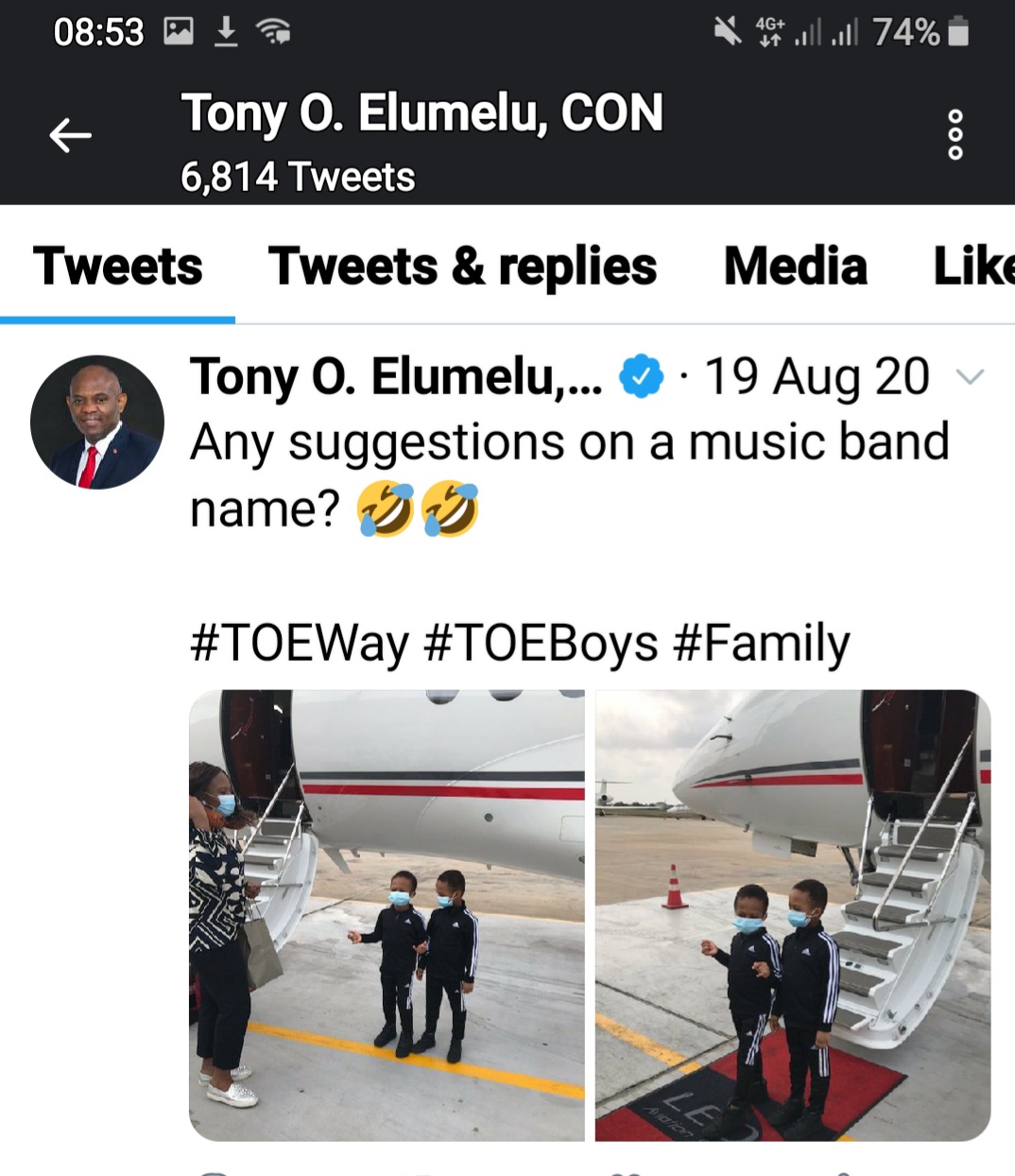Tap the download notification icon
The width and height of the screenshot is (1015, 1176).
pos(226,33)
